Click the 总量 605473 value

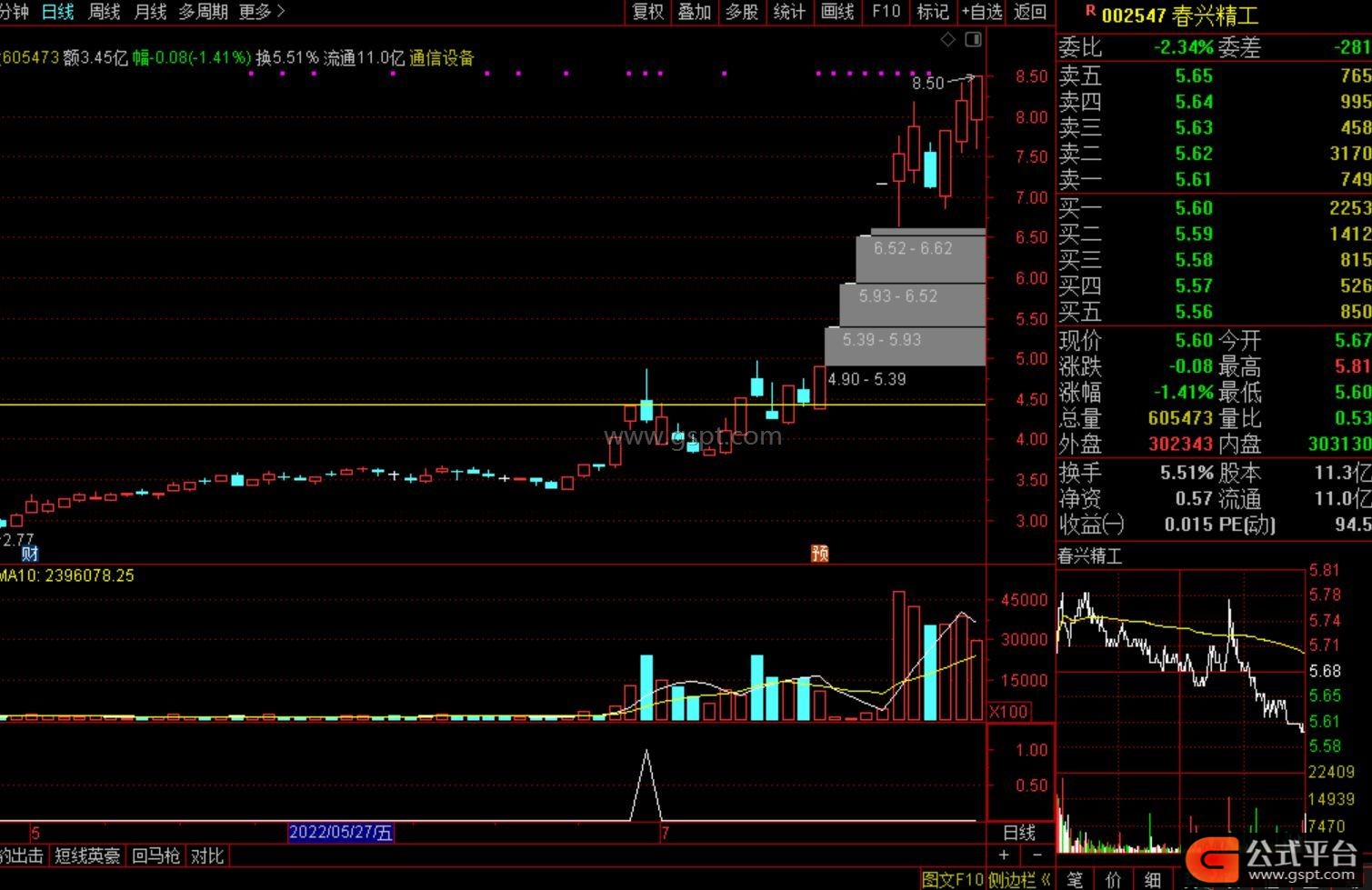point(1181,419)
